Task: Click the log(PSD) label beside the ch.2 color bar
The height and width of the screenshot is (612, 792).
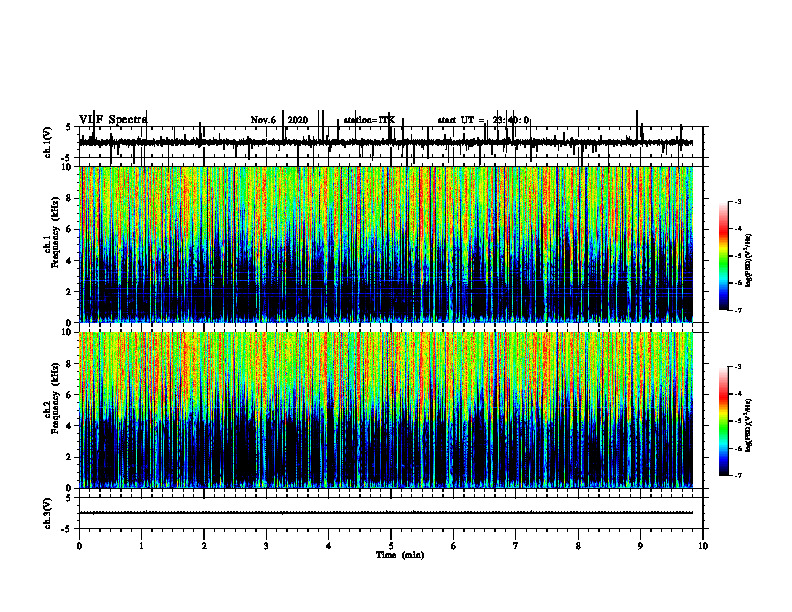Action: point(750,426)
